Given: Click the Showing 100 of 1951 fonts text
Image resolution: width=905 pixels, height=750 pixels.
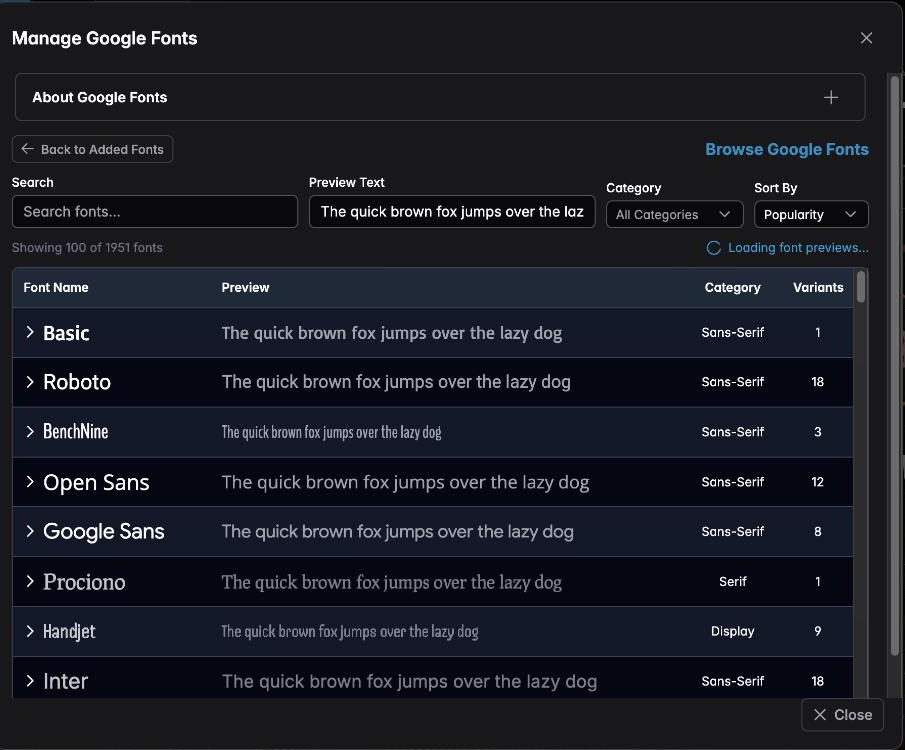Looking at the screenshot, I should point(87,248).
